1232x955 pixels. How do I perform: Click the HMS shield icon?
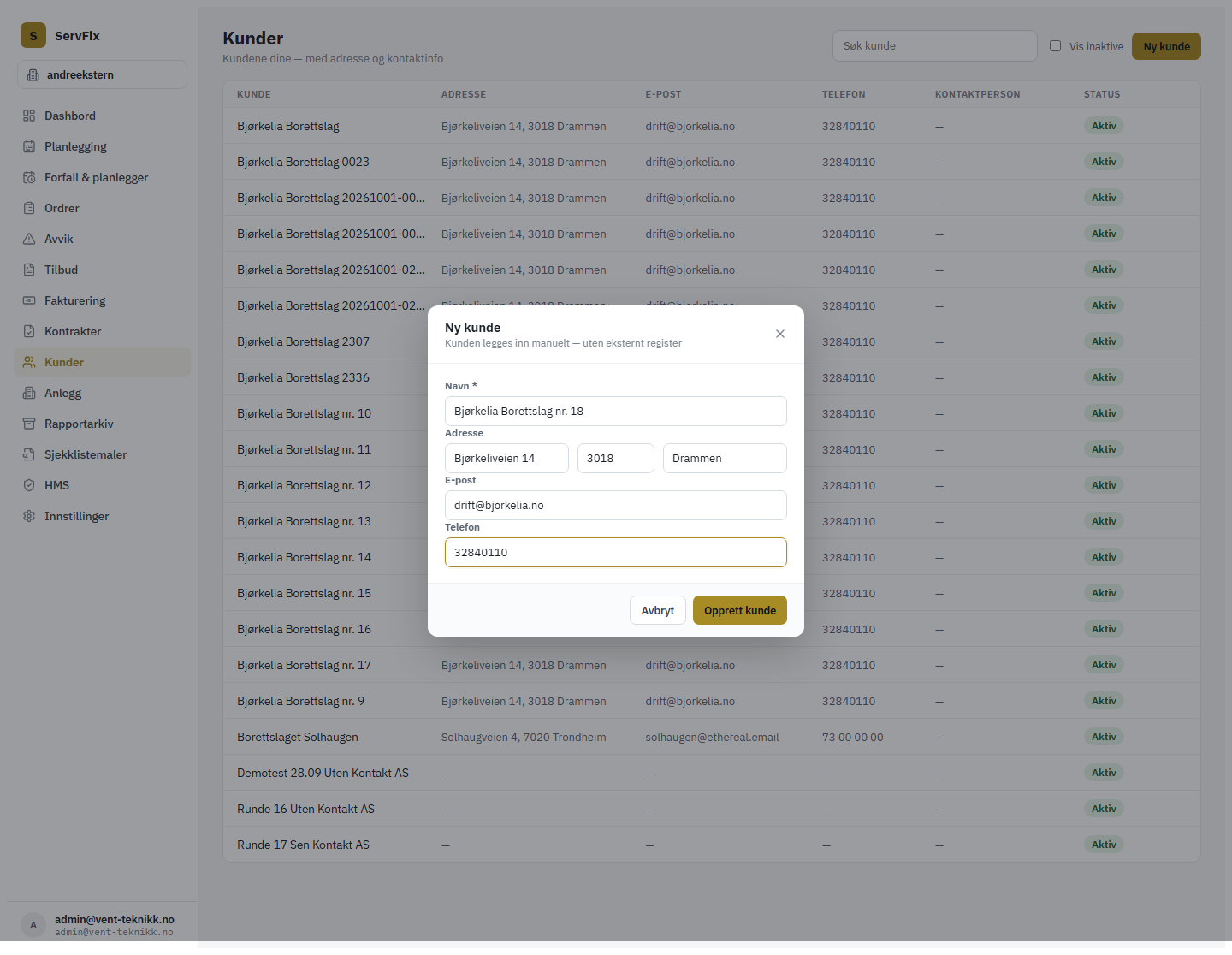tap(29, 485)
